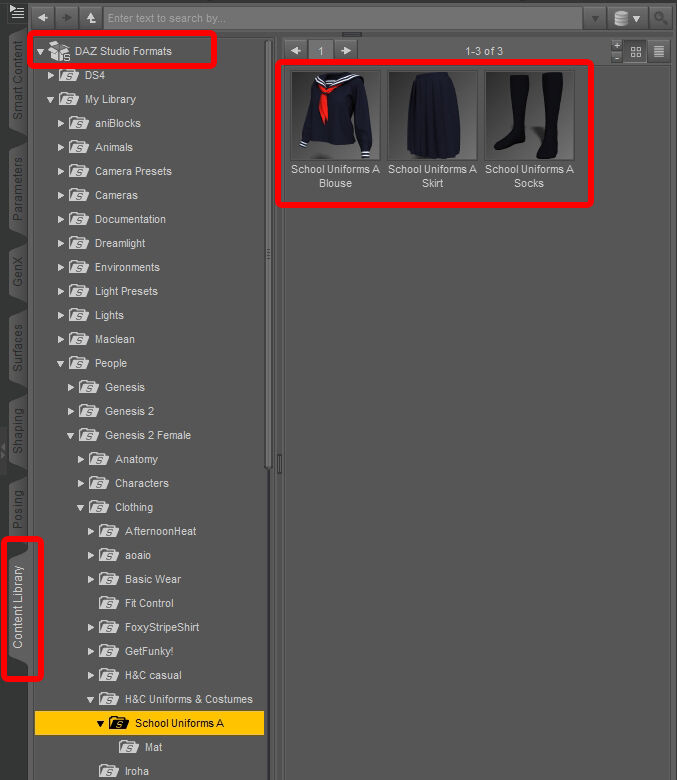Select the AfternoonHeat folder label
Viewport: 677px width, 780px height.
(160, 531)
